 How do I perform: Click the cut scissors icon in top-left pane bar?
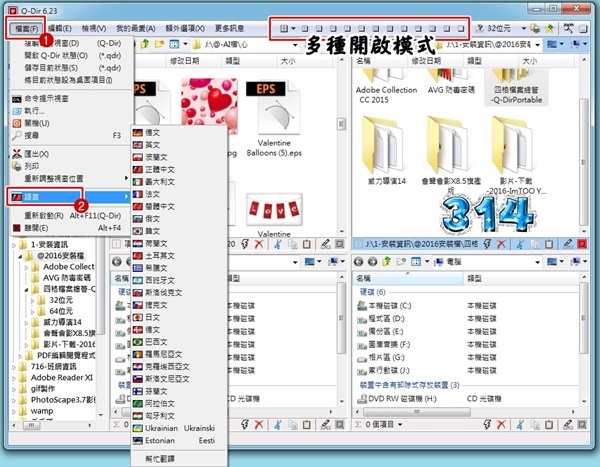click(278, 244)
